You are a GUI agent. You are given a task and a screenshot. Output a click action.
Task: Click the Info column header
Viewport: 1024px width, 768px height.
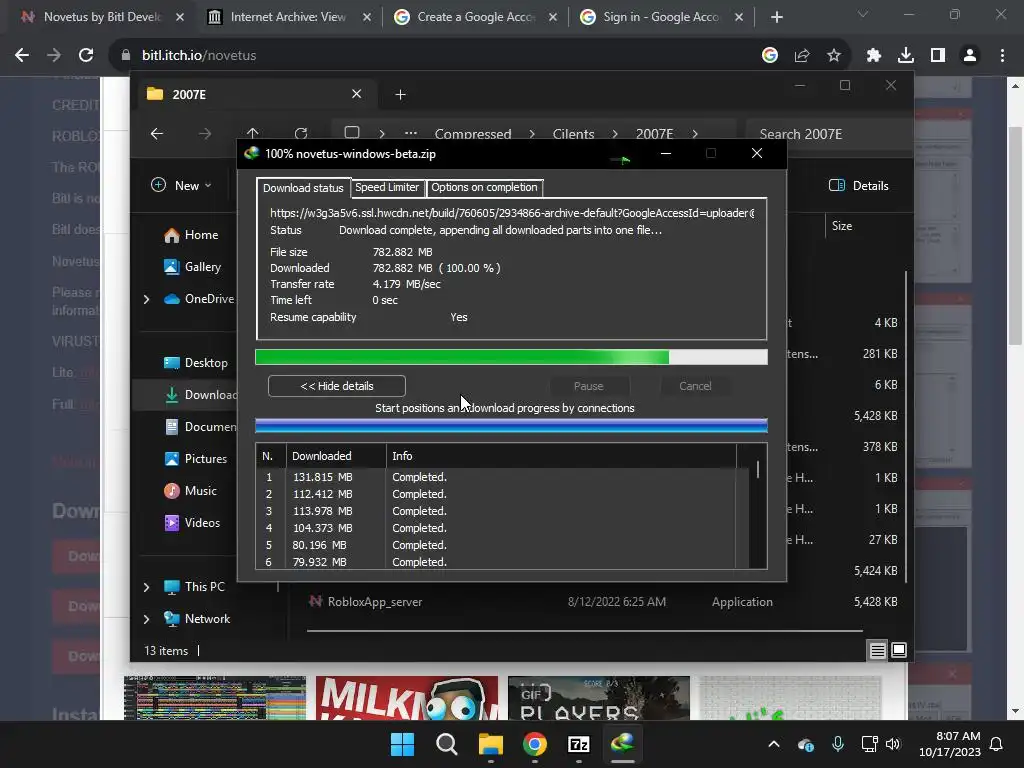point(561,456)
